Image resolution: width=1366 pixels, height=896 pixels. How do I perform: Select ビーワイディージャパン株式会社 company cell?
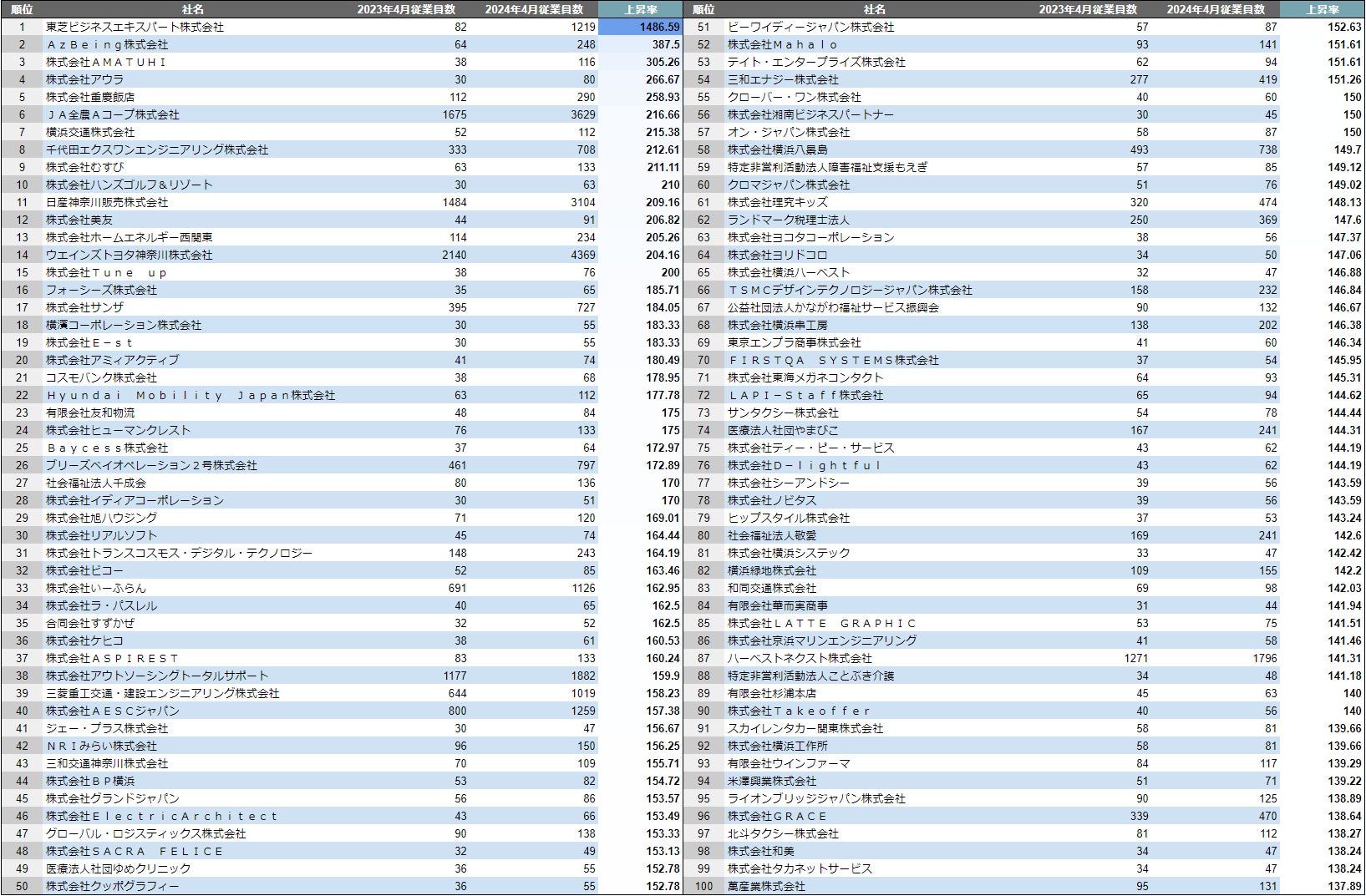(x=810, y=27)
